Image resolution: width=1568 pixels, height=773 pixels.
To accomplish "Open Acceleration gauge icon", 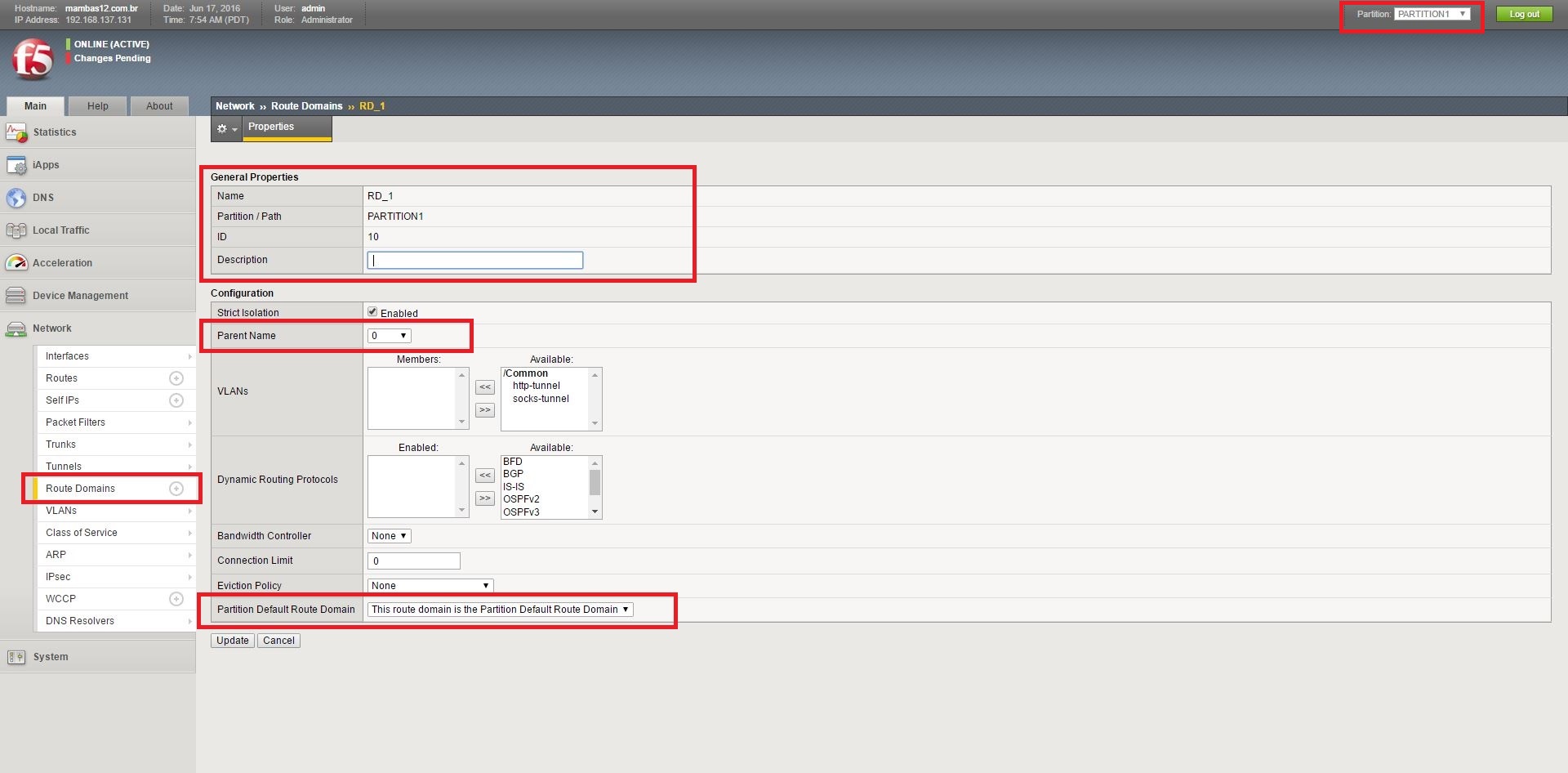I will 16,263.
